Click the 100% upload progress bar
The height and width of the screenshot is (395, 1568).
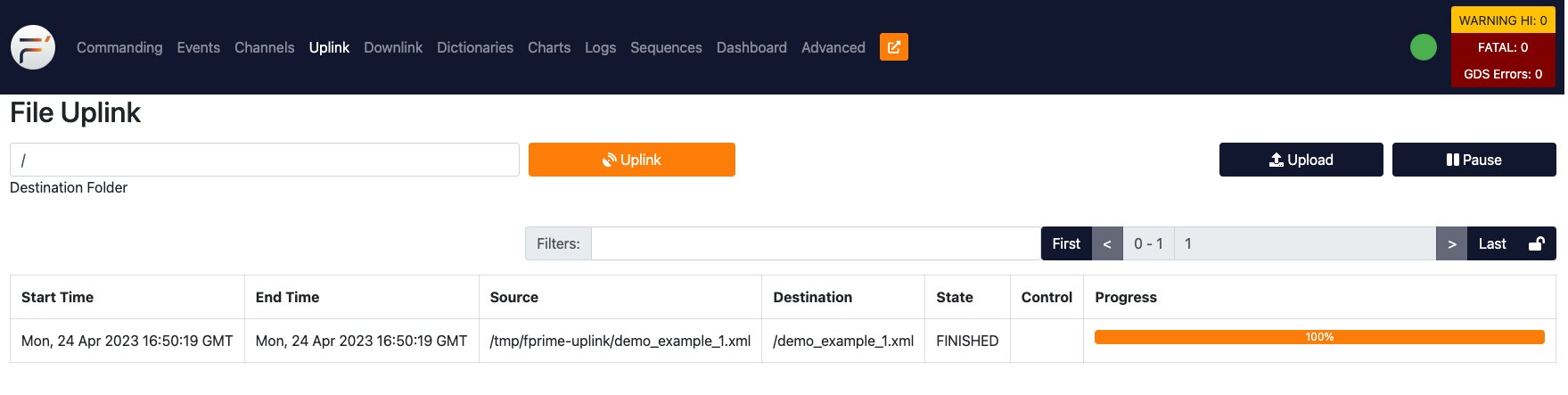[1318, 337]
